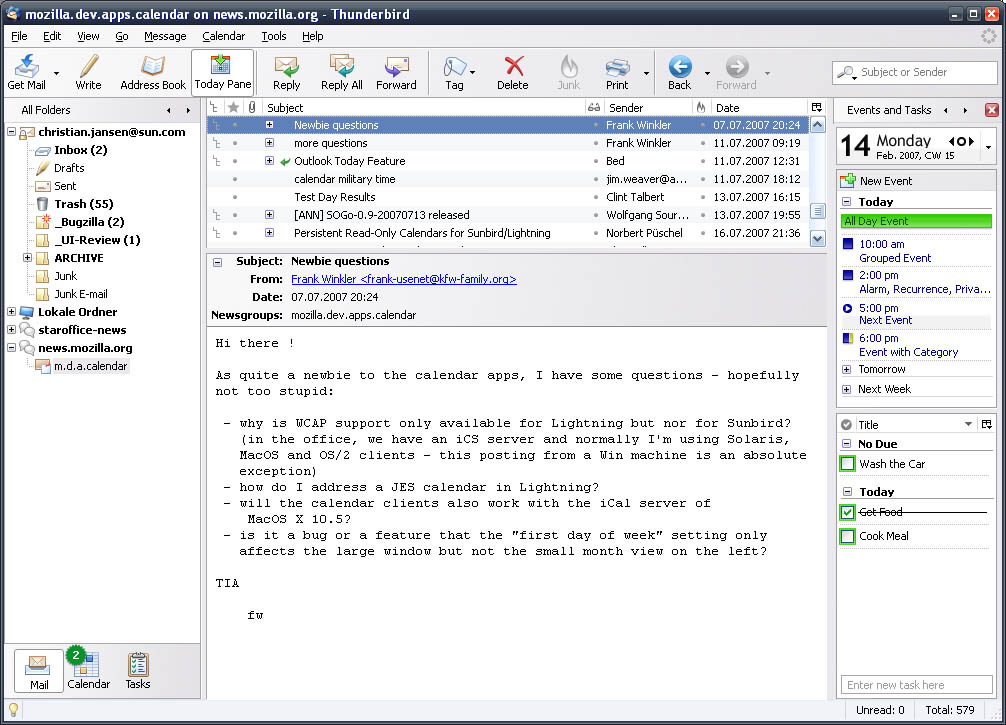Expand the Lokale Ordner account
Image resolution: width=1006 pixels, height=725 pixels.
(12, 312)
